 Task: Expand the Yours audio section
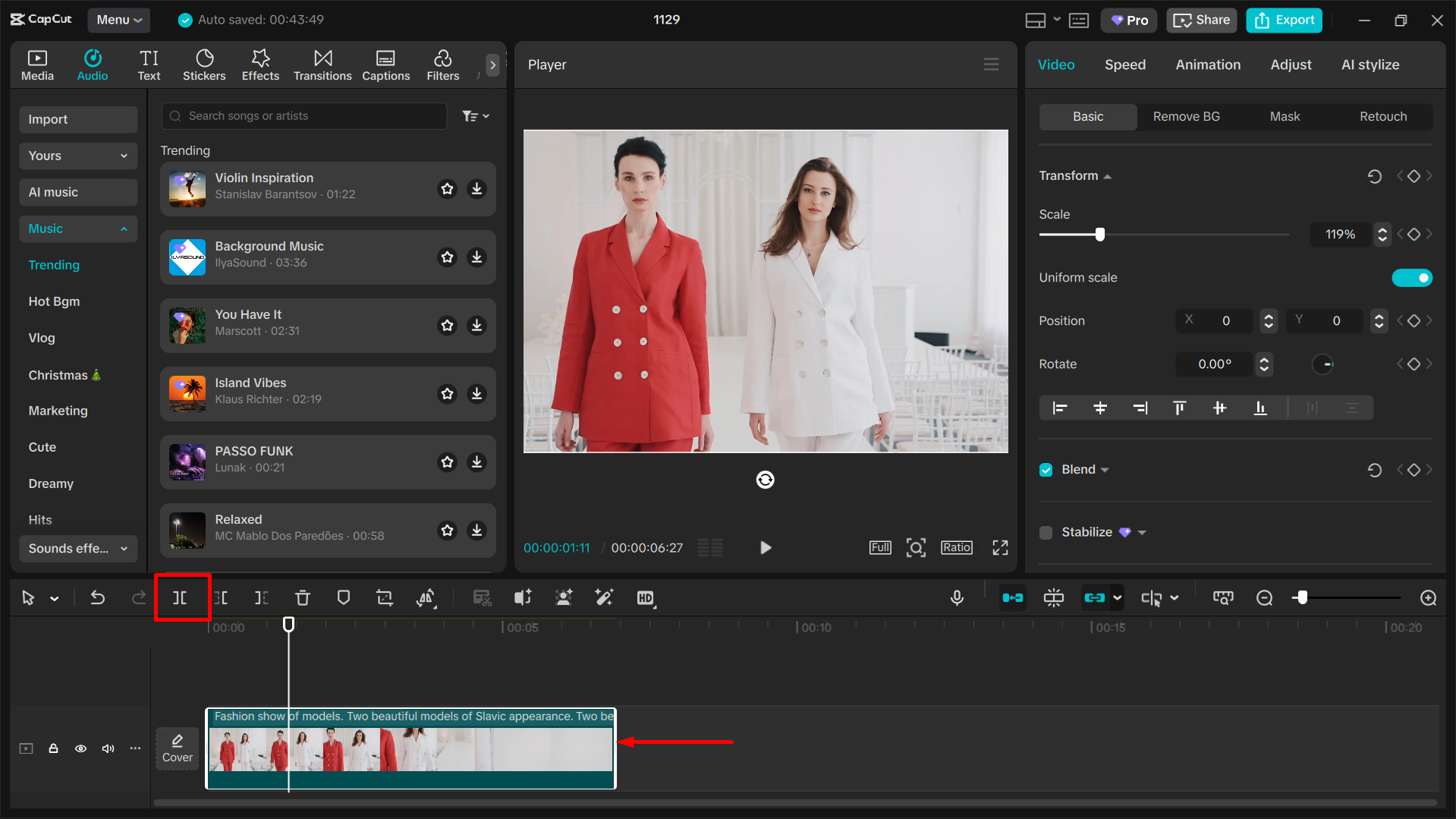123,156
